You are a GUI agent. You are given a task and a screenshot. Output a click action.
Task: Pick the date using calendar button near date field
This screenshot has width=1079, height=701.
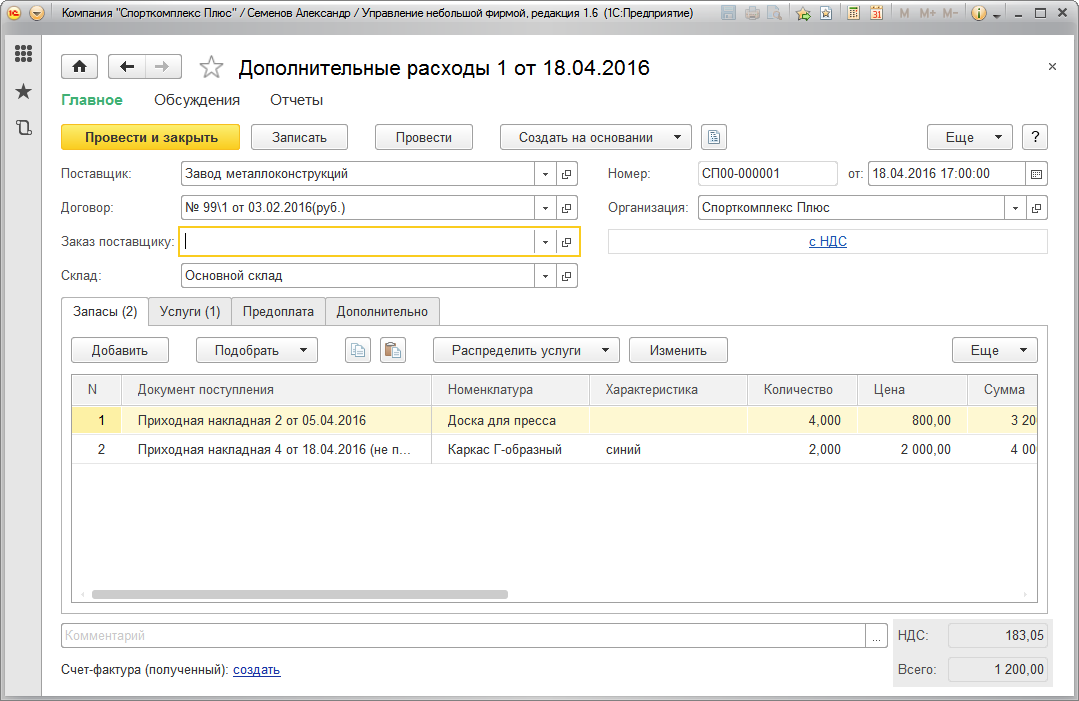[1036, 174]
